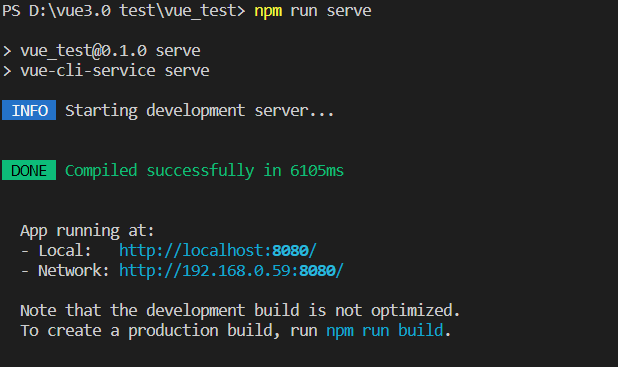618x367 pixels.
Task: Click the '- Local:' label
Action: point(56,251)
